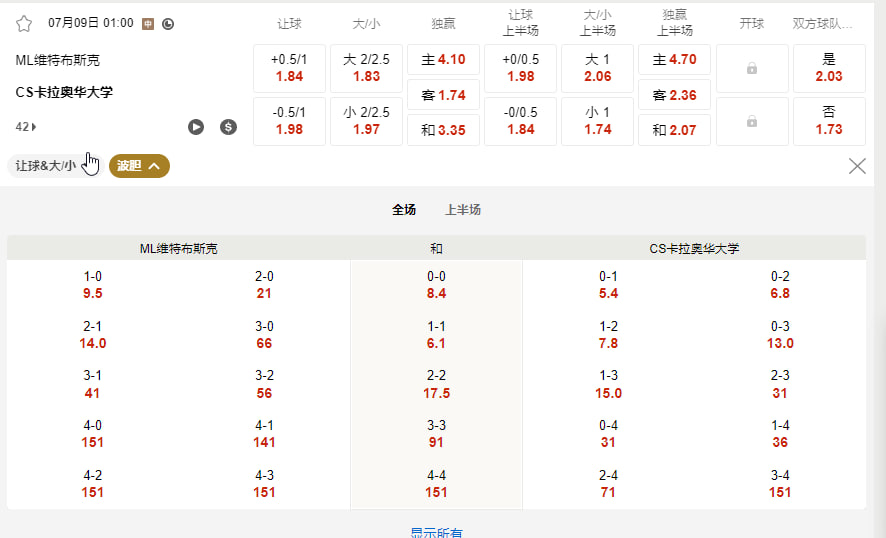Image resolution: width=886 pixels, height=538 pixels.
Task: Pick first-half 客 at 2.36
Action: point(675,95)
